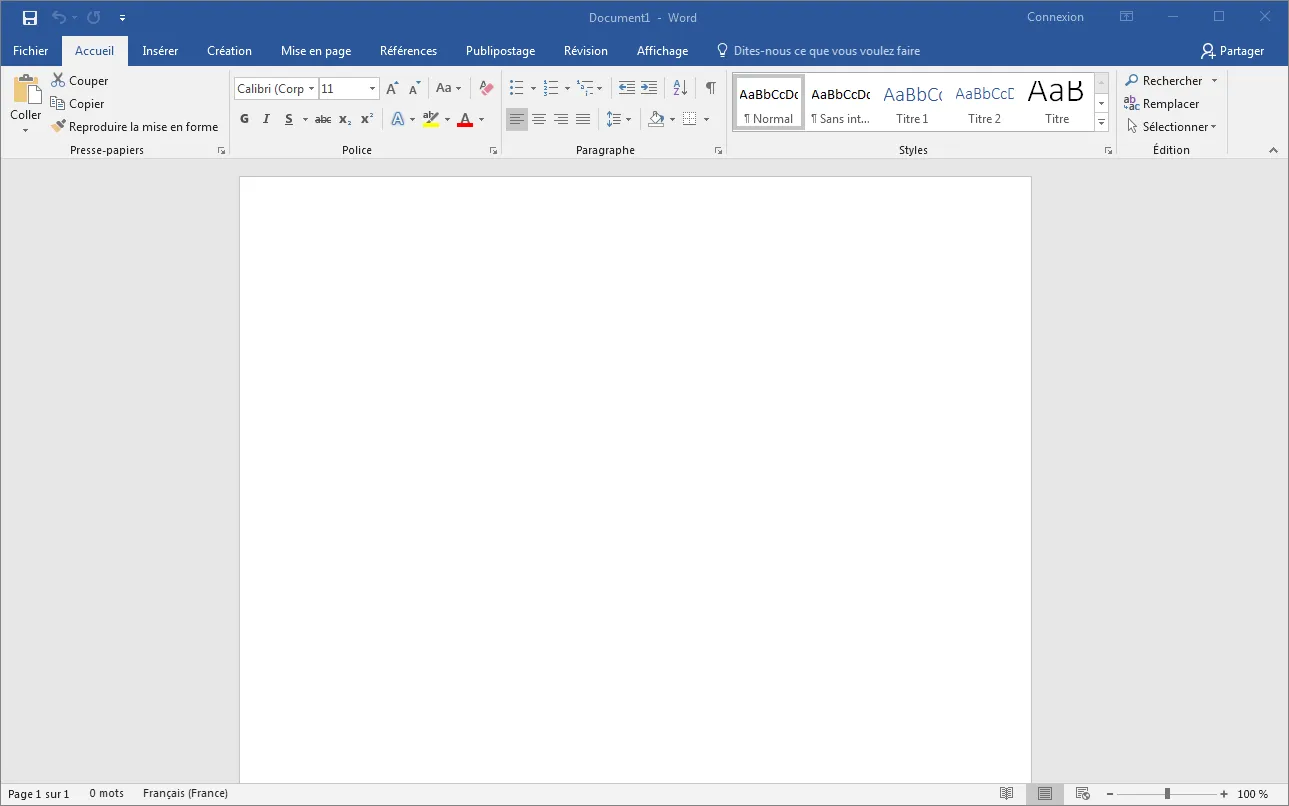Click Français (France) language indicator
This screenshot has height=806, width=1289.
click(185, 794)
